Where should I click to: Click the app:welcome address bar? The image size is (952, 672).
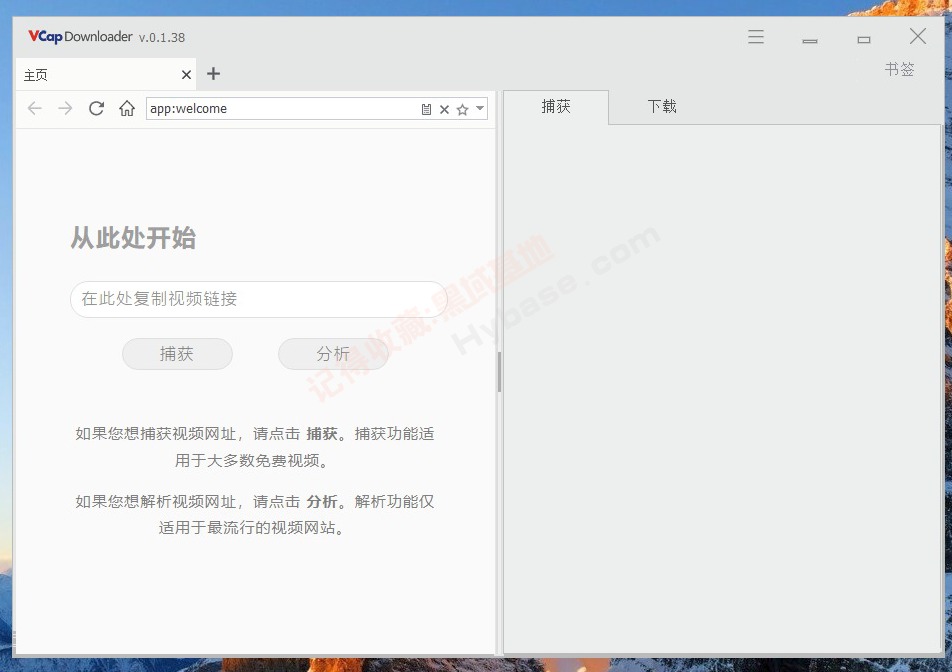click(280, 109)
